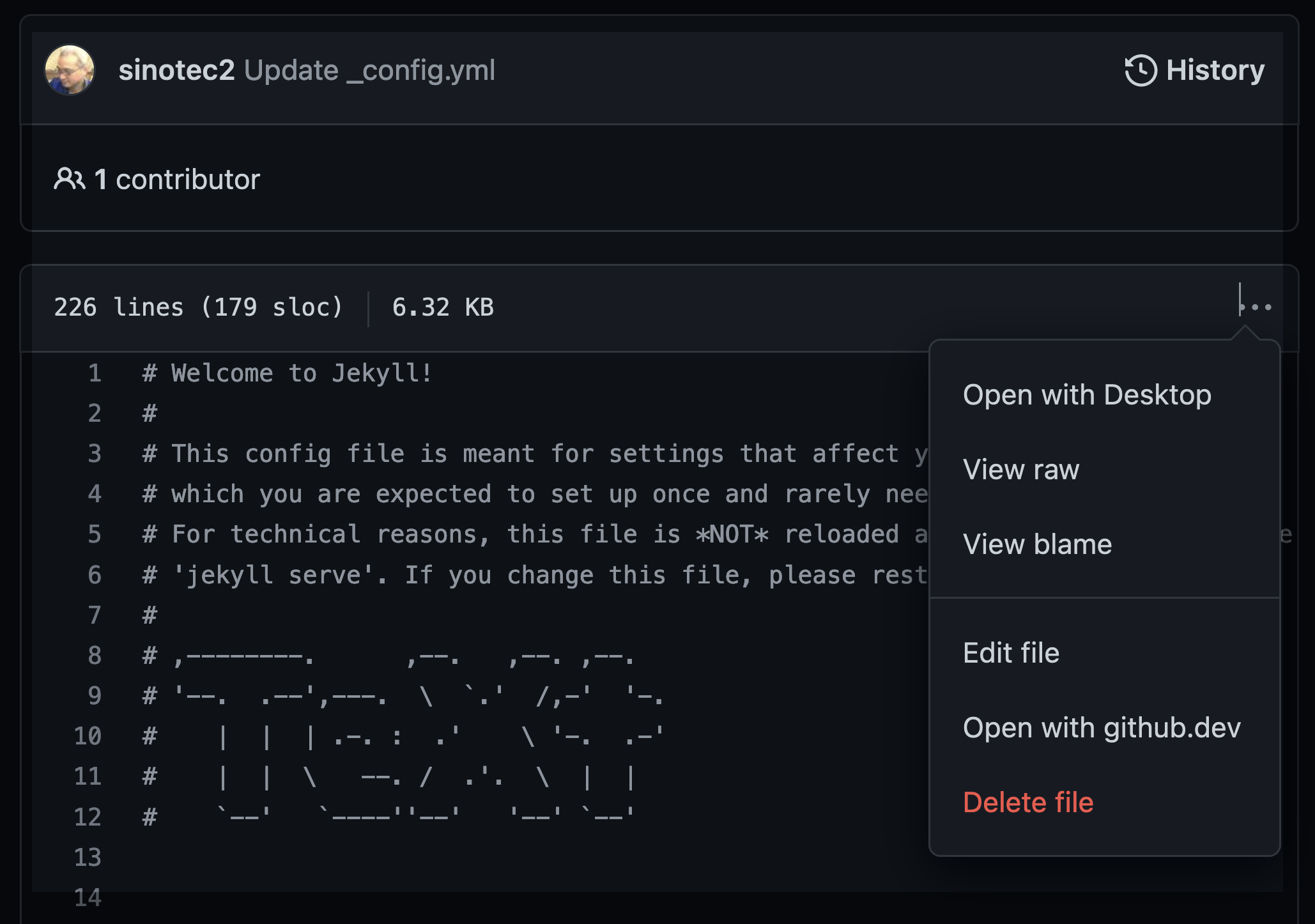The height and width of the screenshot is (924, 1315).
Task: Open the sinotec2 profile link
Action: click(176, 70)
